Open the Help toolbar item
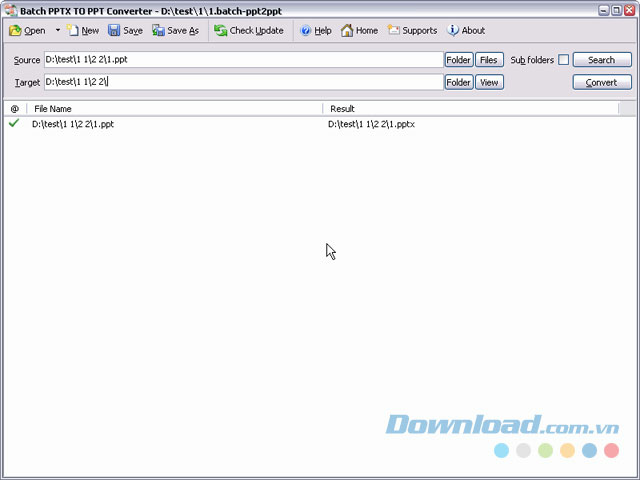Image resolution: width=640 pixels, height=480 pixels. click(316, 31)
